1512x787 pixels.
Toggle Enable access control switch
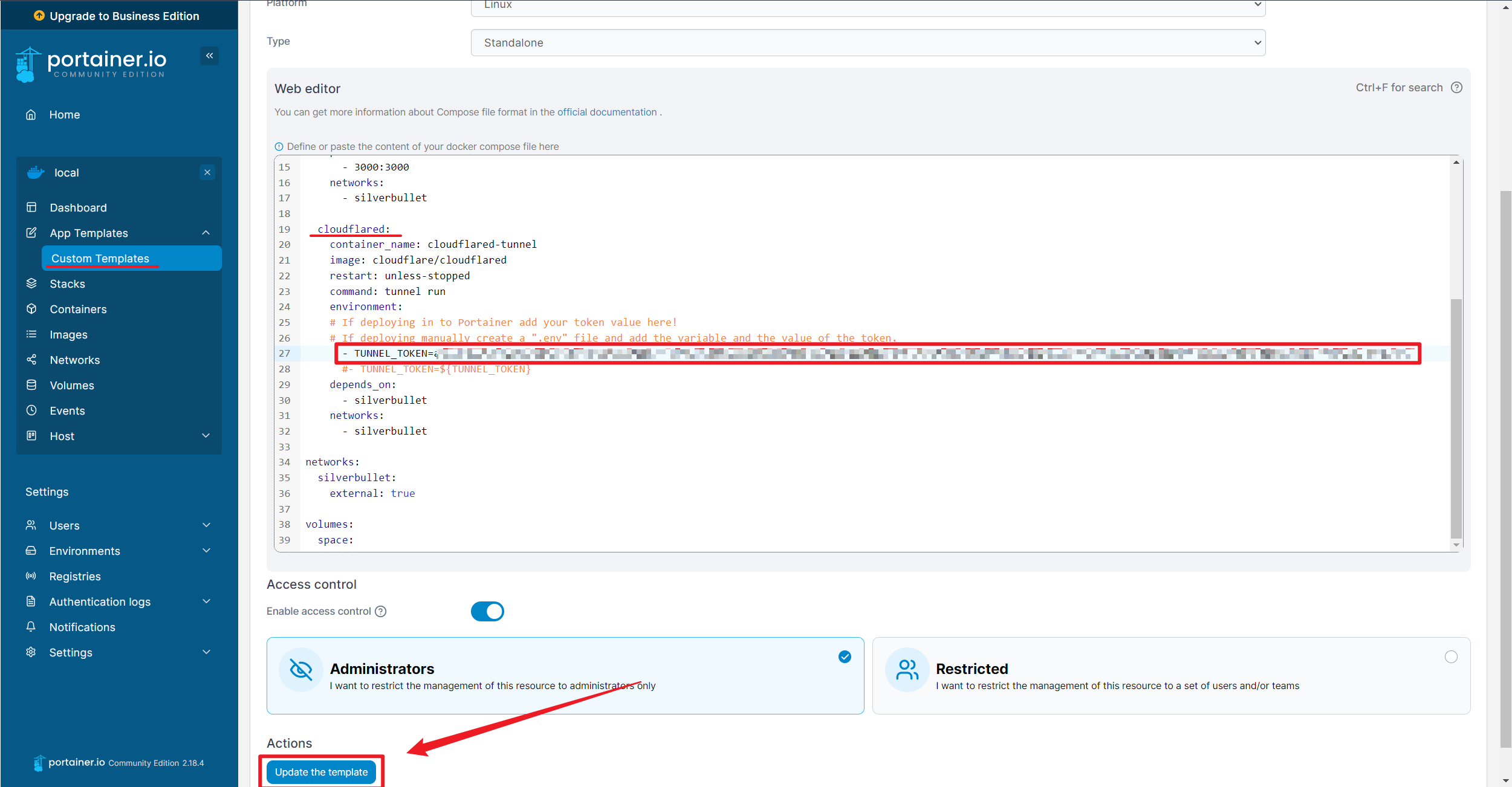click(487, 611)
